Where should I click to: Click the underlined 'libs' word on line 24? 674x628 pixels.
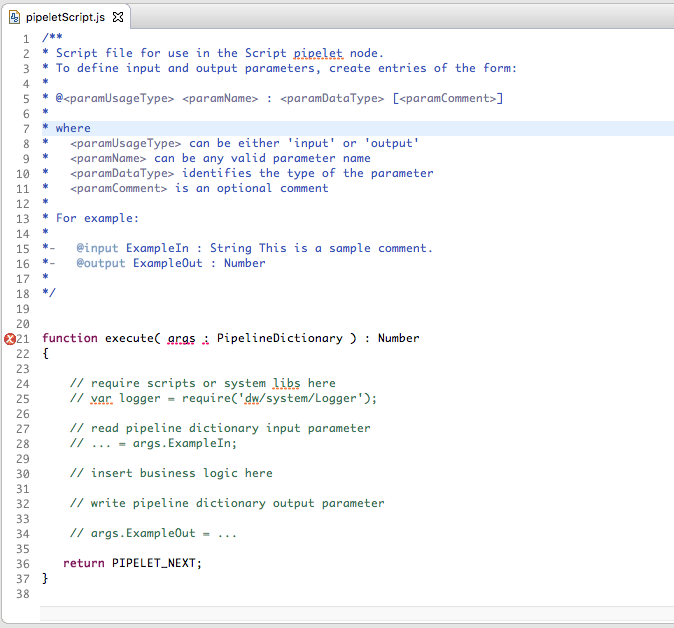(286, 383)
